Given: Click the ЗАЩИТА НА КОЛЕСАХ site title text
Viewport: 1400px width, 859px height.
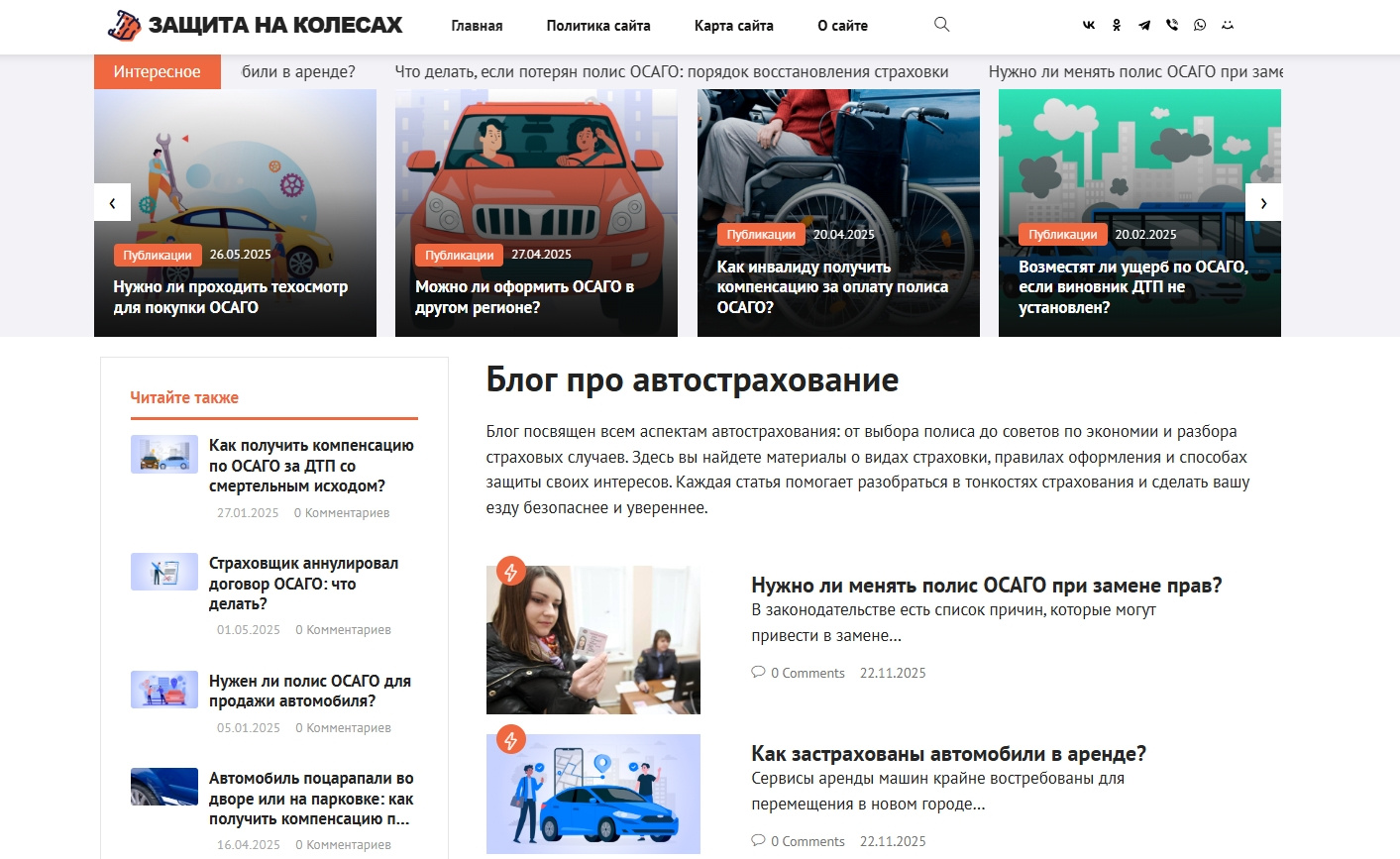Looking at the screenshot, I should tap(275, 25).
